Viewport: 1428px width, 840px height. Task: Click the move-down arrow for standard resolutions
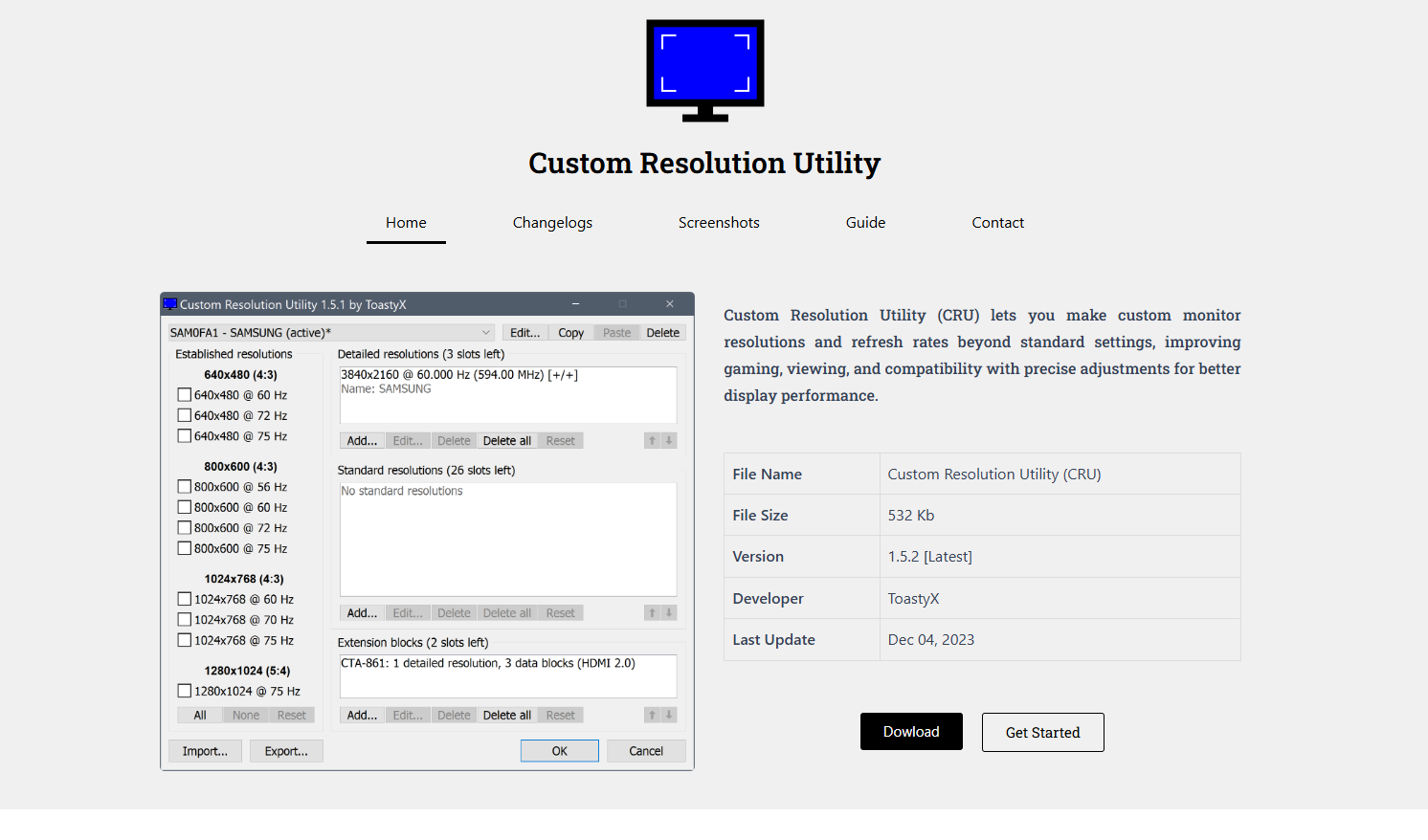pyautogui.click(x=668, y=612)
